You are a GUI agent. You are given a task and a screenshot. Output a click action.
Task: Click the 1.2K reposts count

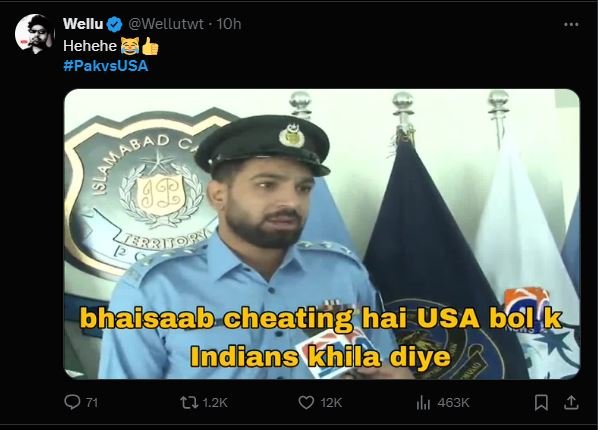215,403
